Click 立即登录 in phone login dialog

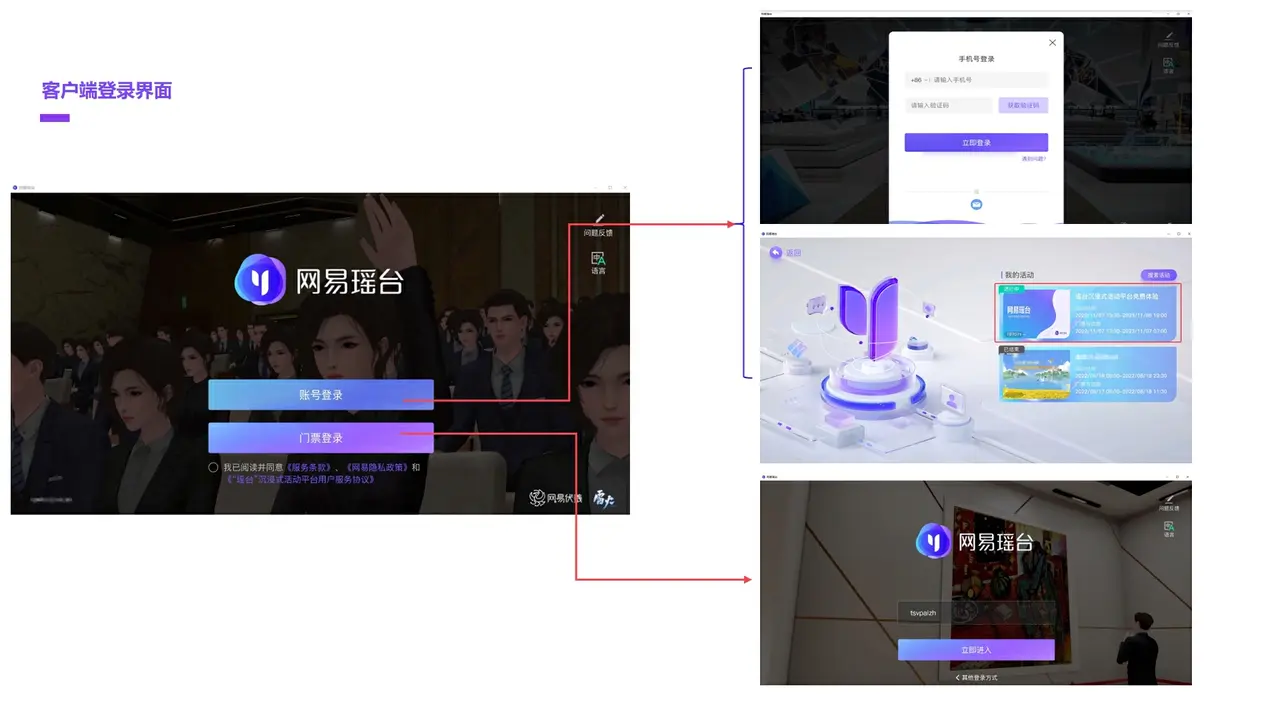(x=976, y=143)
